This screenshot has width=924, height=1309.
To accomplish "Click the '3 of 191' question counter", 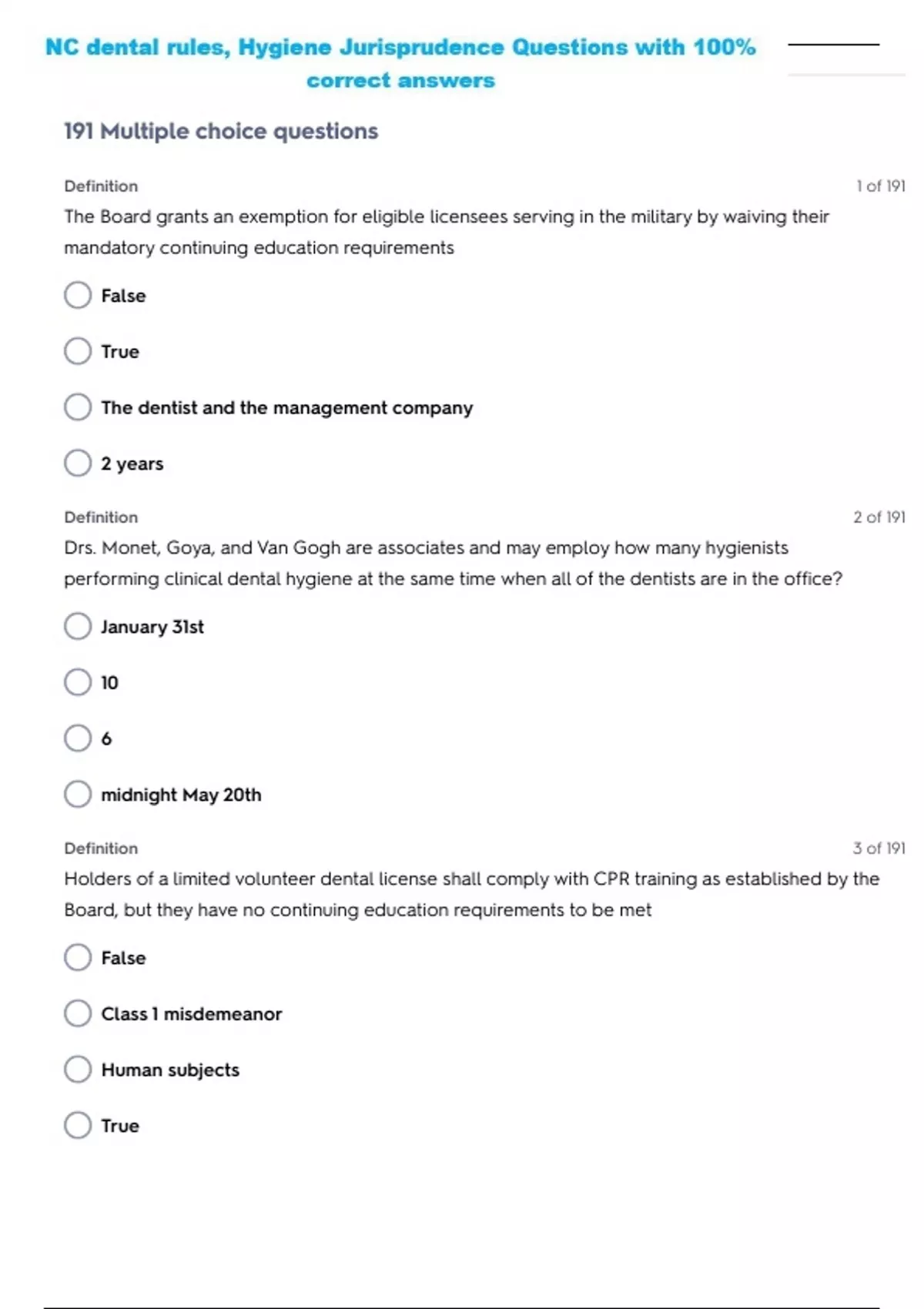I will pyautogui.click(x=879, y=849).
